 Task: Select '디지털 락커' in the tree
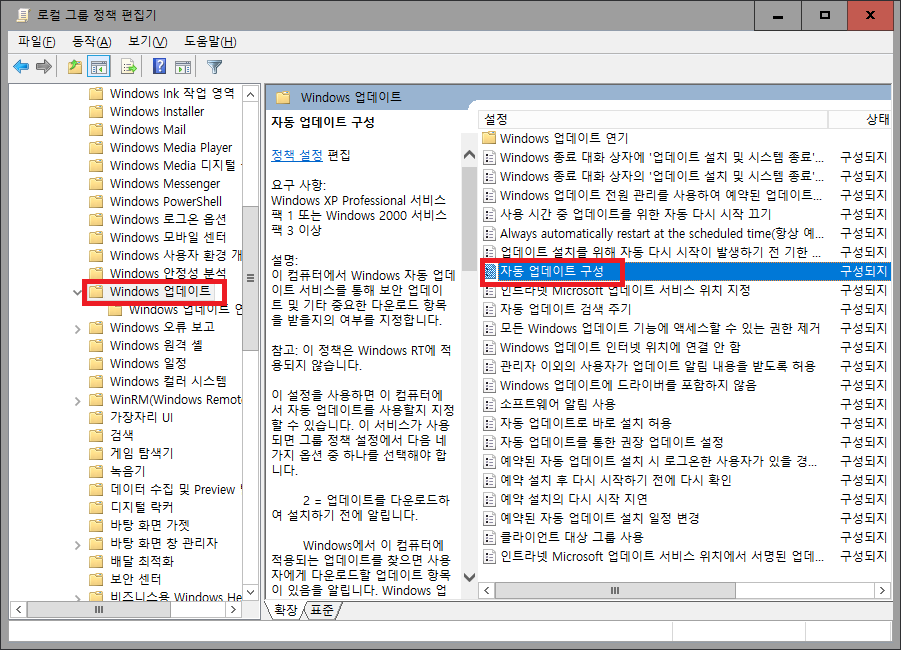point(141,507)
